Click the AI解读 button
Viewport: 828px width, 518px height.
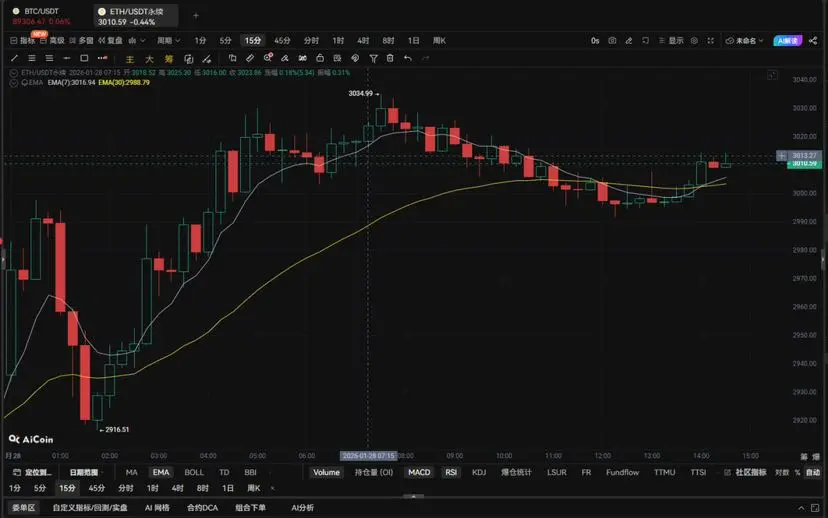[788, 41]
